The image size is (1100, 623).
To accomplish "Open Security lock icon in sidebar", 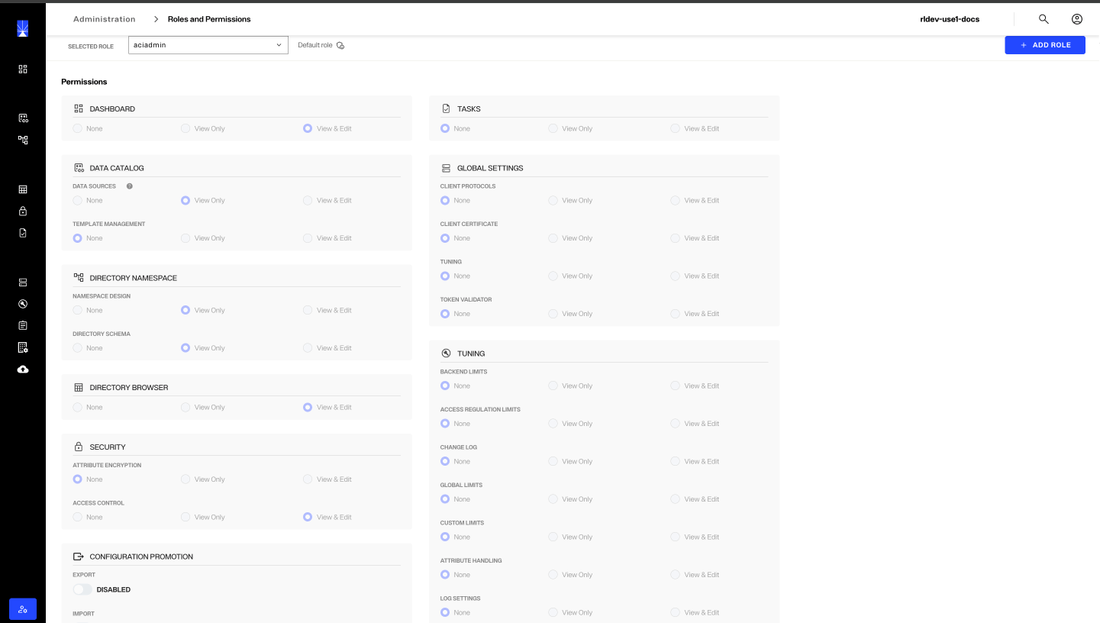I will point(22,211).
